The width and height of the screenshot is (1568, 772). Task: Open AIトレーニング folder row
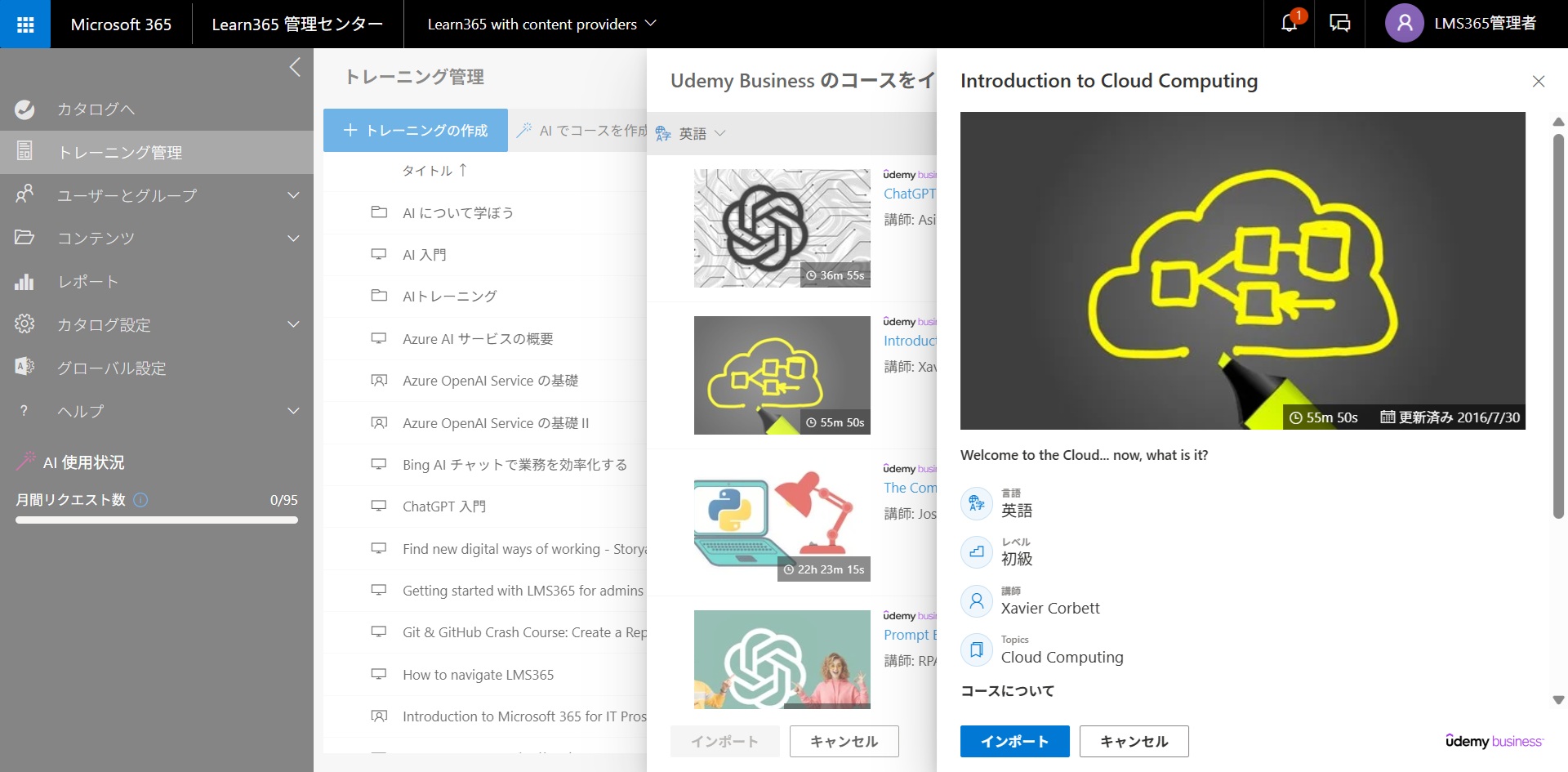pyautogui.click(x=485, y=297)
